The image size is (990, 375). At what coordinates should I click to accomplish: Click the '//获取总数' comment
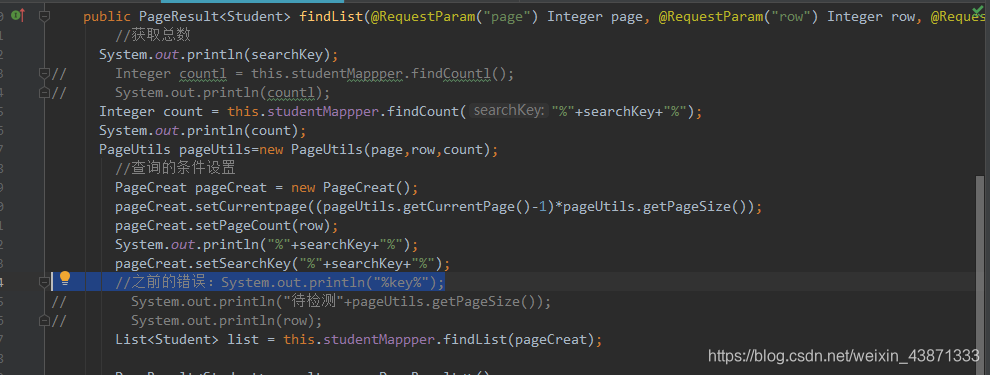[153, 35]
